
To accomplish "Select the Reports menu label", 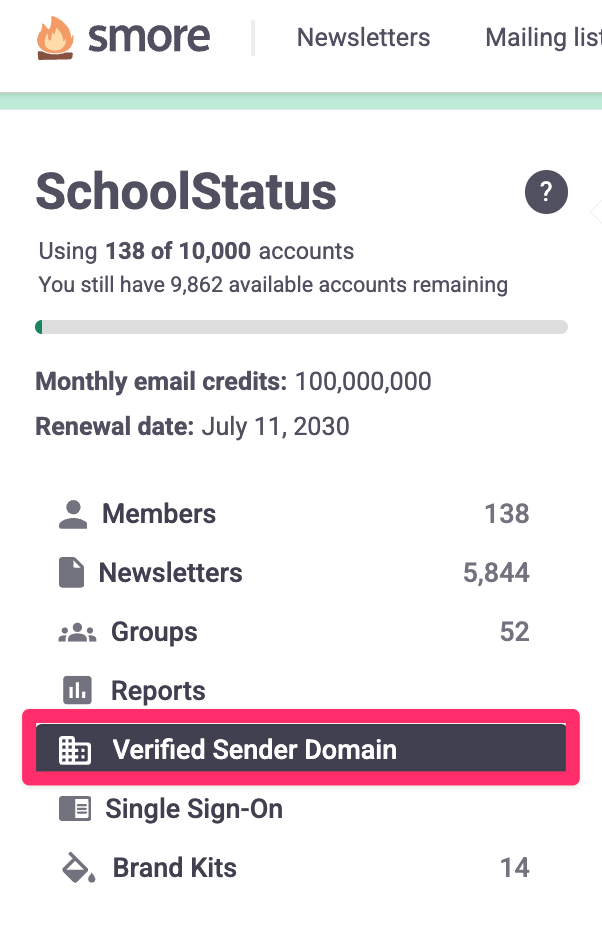I will 158,691.
